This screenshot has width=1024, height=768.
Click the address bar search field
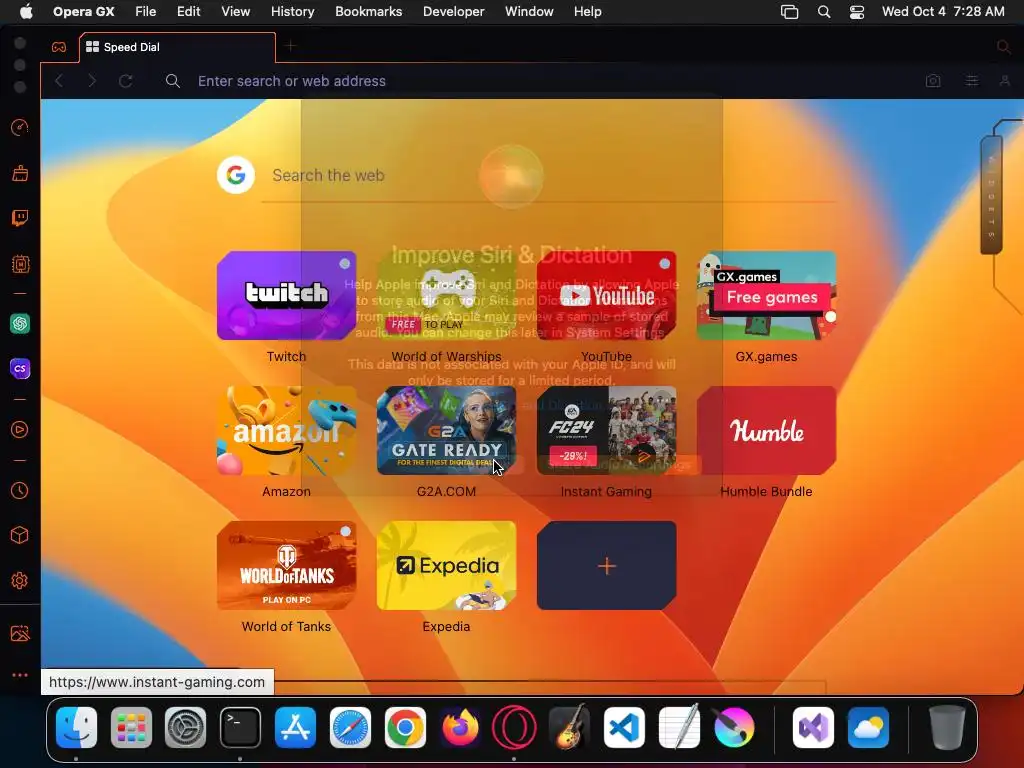[549, 81]
